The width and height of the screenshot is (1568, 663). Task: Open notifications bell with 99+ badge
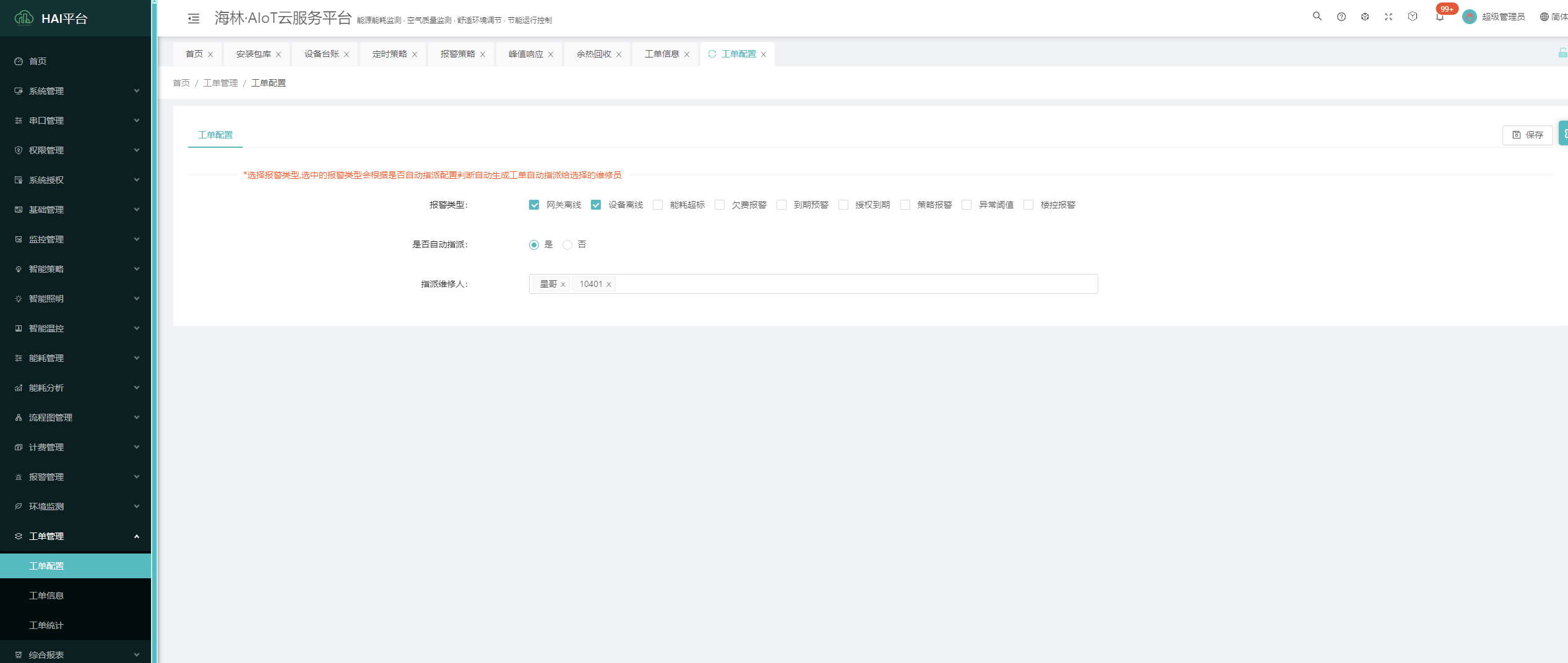point(1440,17)
